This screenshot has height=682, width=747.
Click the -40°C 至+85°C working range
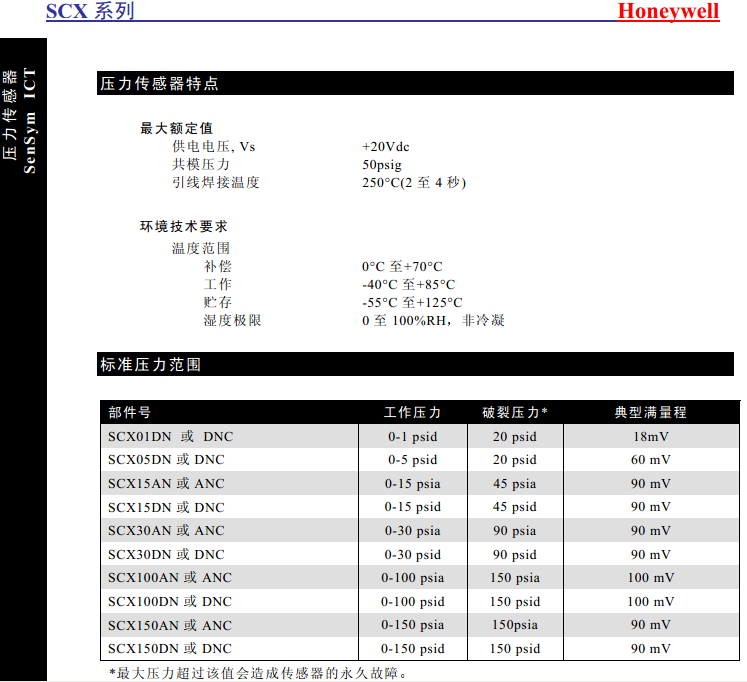click(408, 284)
